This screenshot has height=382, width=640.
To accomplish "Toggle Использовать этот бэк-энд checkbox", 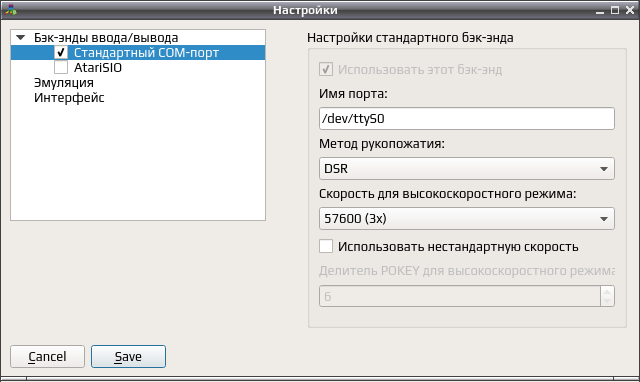I will click(x=326, y=69).
